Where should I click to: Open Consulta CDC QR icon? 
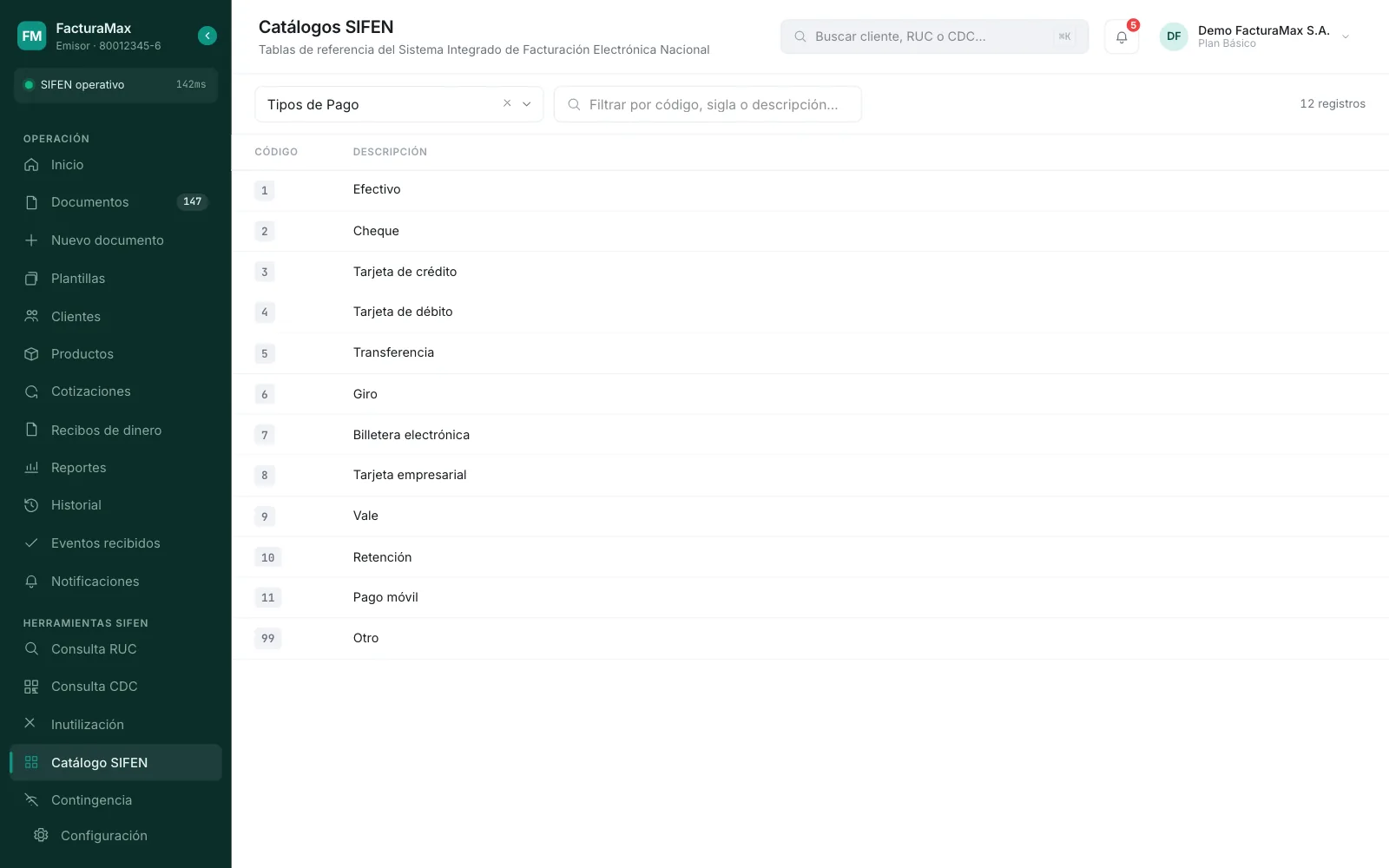click(x=31, y=687)
